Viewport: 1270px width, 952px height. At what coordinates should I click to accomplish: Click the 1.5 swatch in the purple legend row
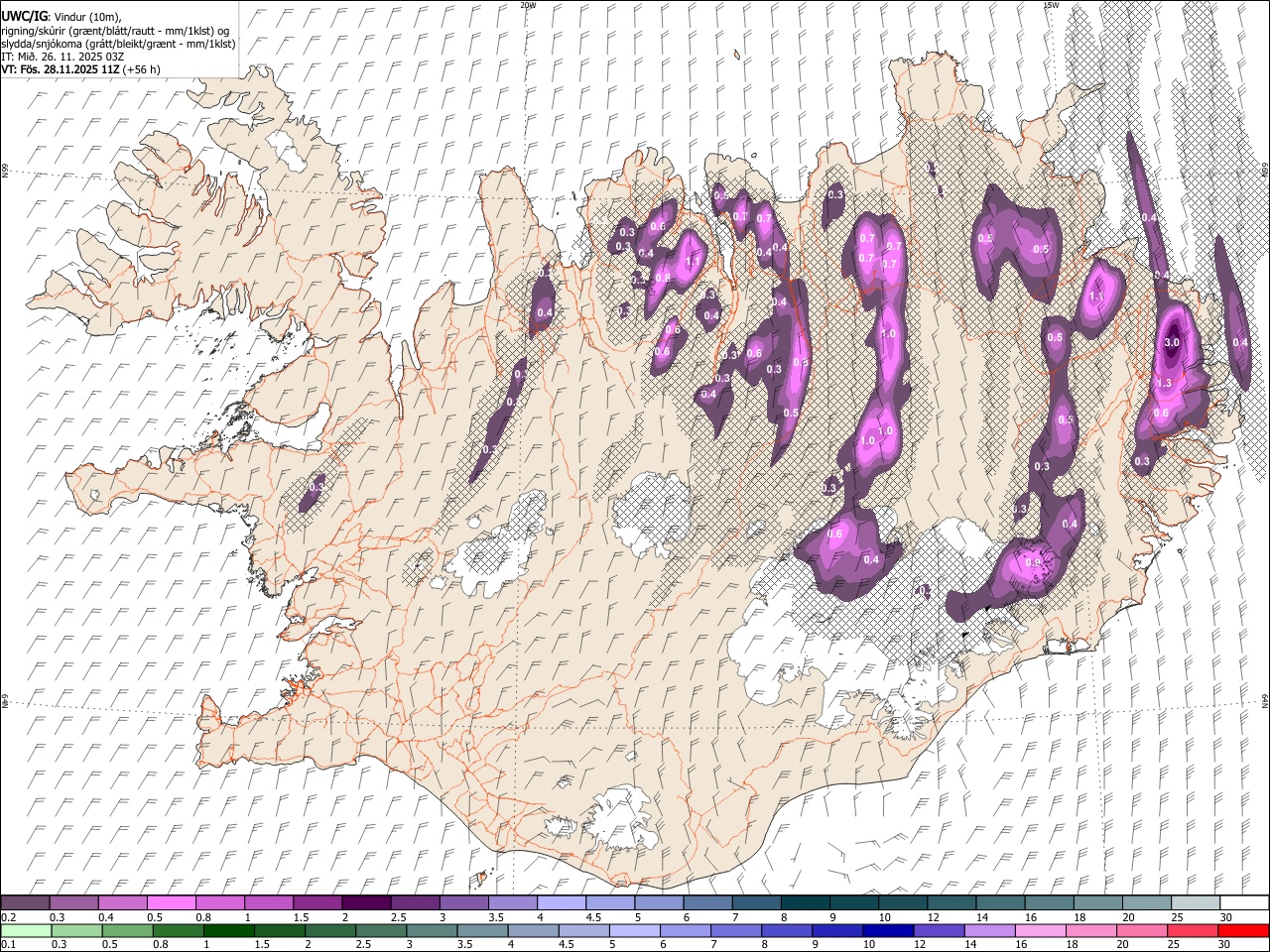(x=317, y=902)
